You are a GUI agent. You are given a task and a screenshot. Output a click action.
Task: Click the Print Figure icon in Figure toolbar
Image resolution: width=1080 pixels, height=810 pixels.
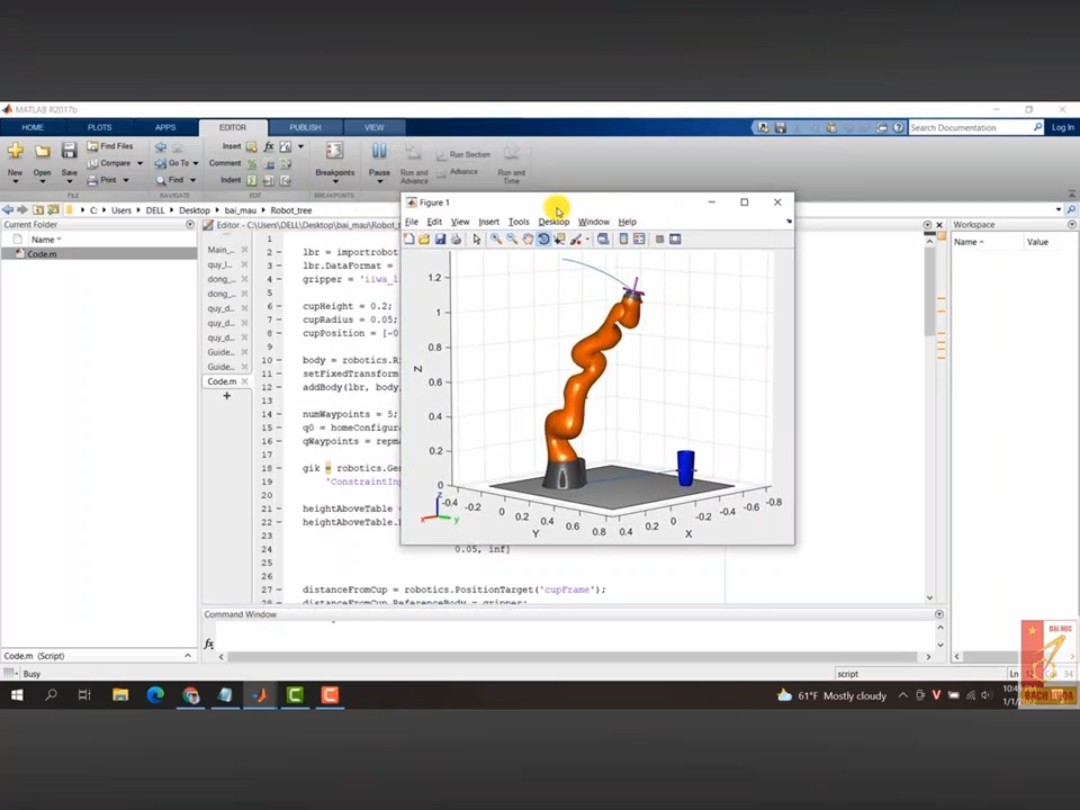pyautogui.click(x=456, y=239)
